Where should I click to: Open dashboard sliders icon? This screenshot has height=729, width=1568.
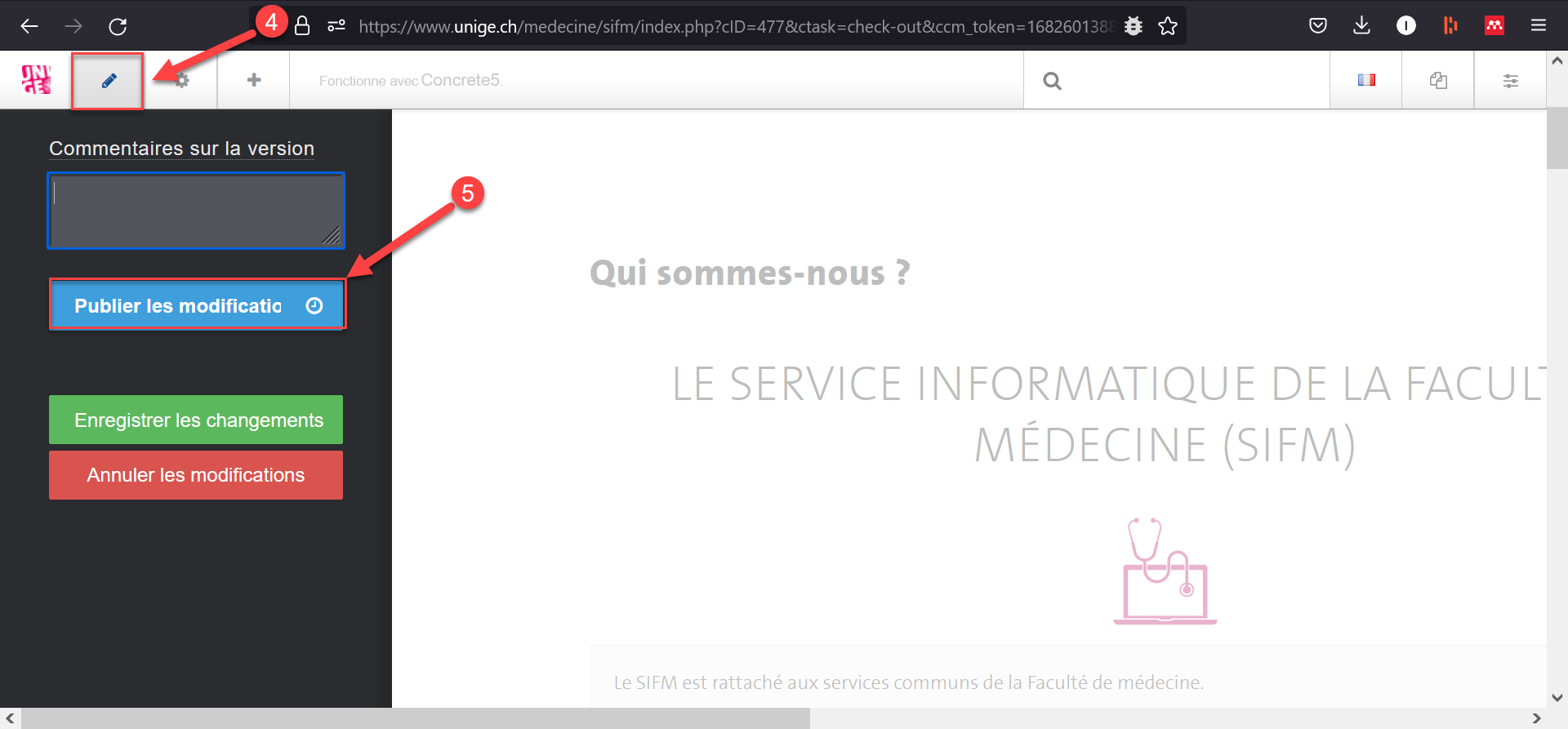(x=1510, y=80)
